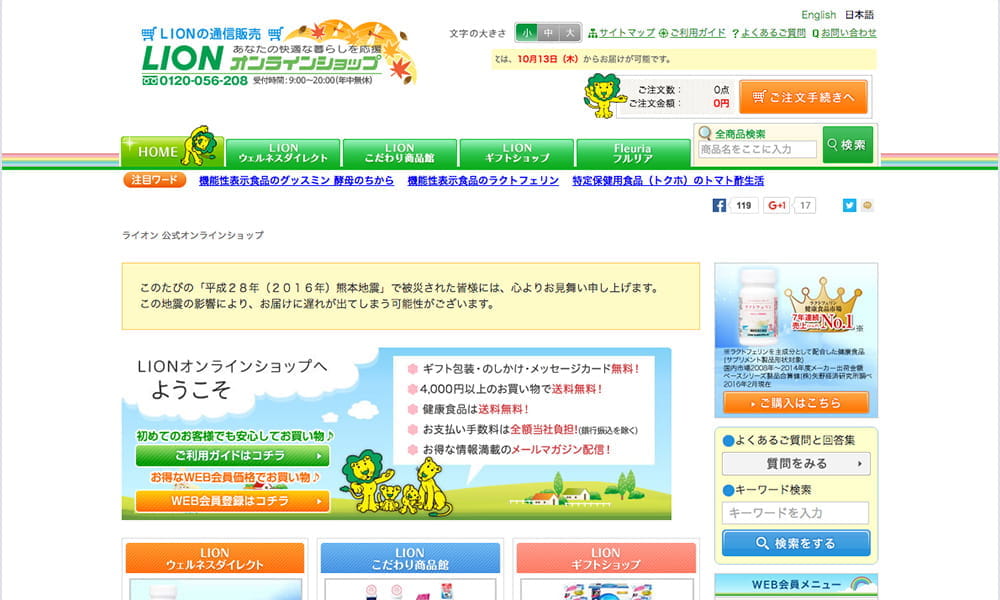Focus the product name search field

(757, 149)
